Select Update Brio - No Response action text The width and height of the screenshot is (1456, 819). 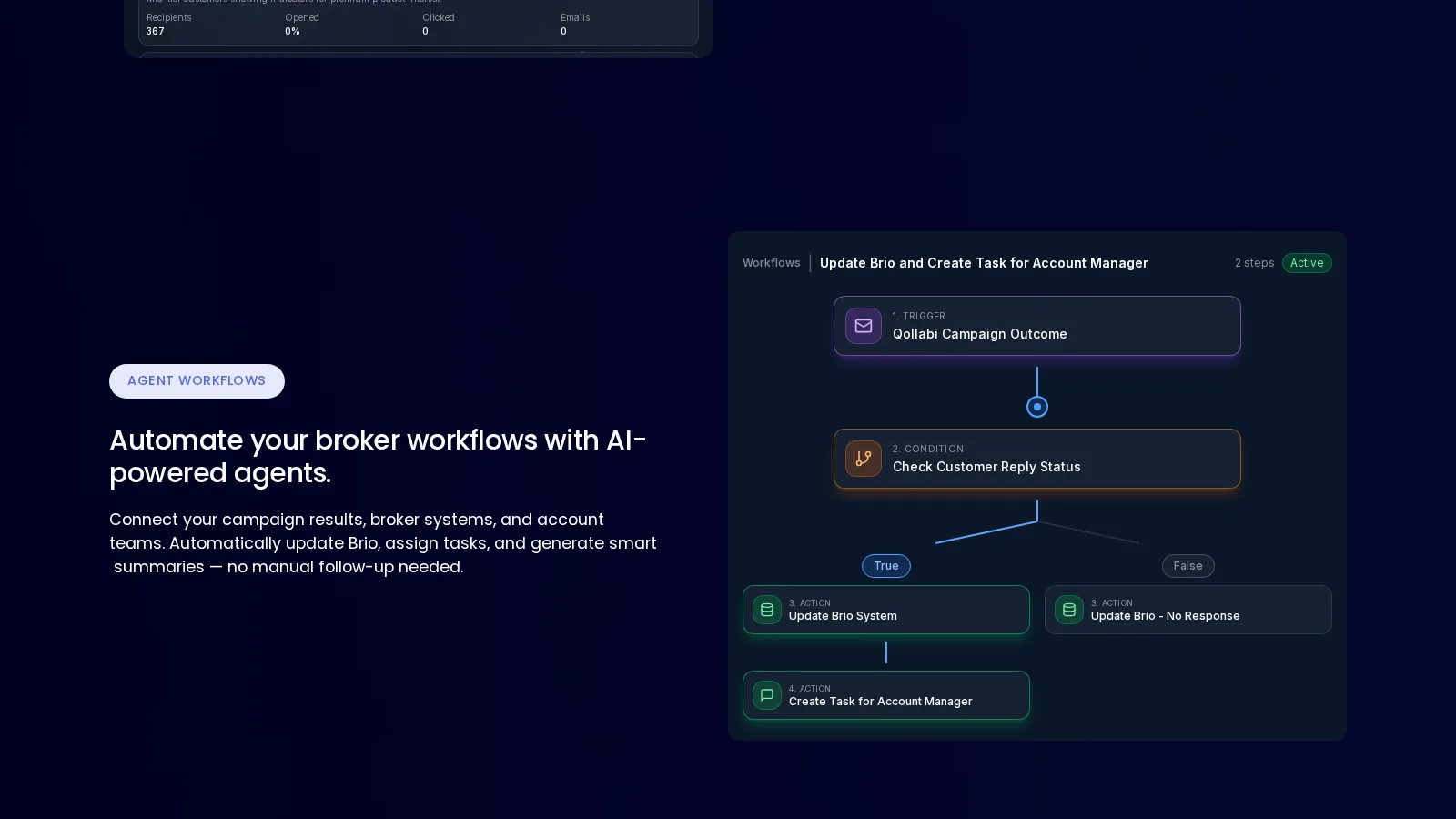1165,616
